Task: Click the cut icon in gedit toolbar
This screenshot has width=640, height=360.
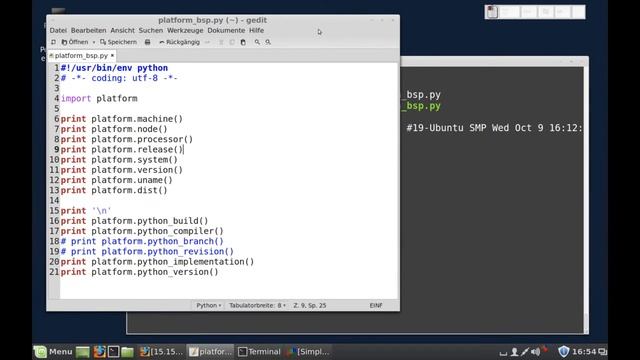Action: pos(221,42)
